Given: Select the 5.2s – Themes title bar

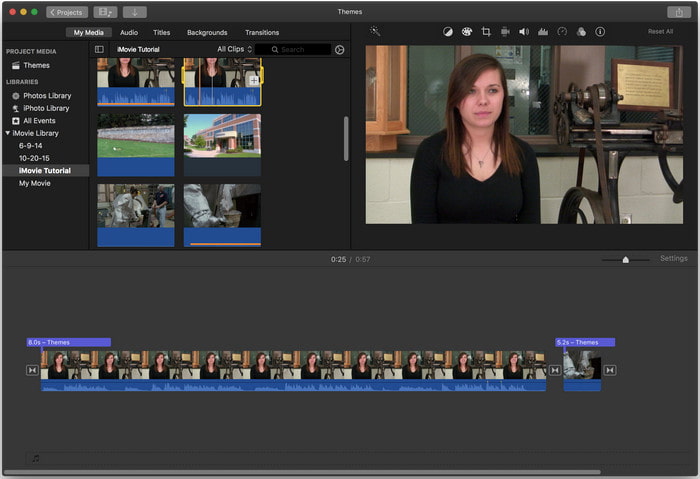Looking at the screenshot, I should pyautogui.click(x=585, y=342).
